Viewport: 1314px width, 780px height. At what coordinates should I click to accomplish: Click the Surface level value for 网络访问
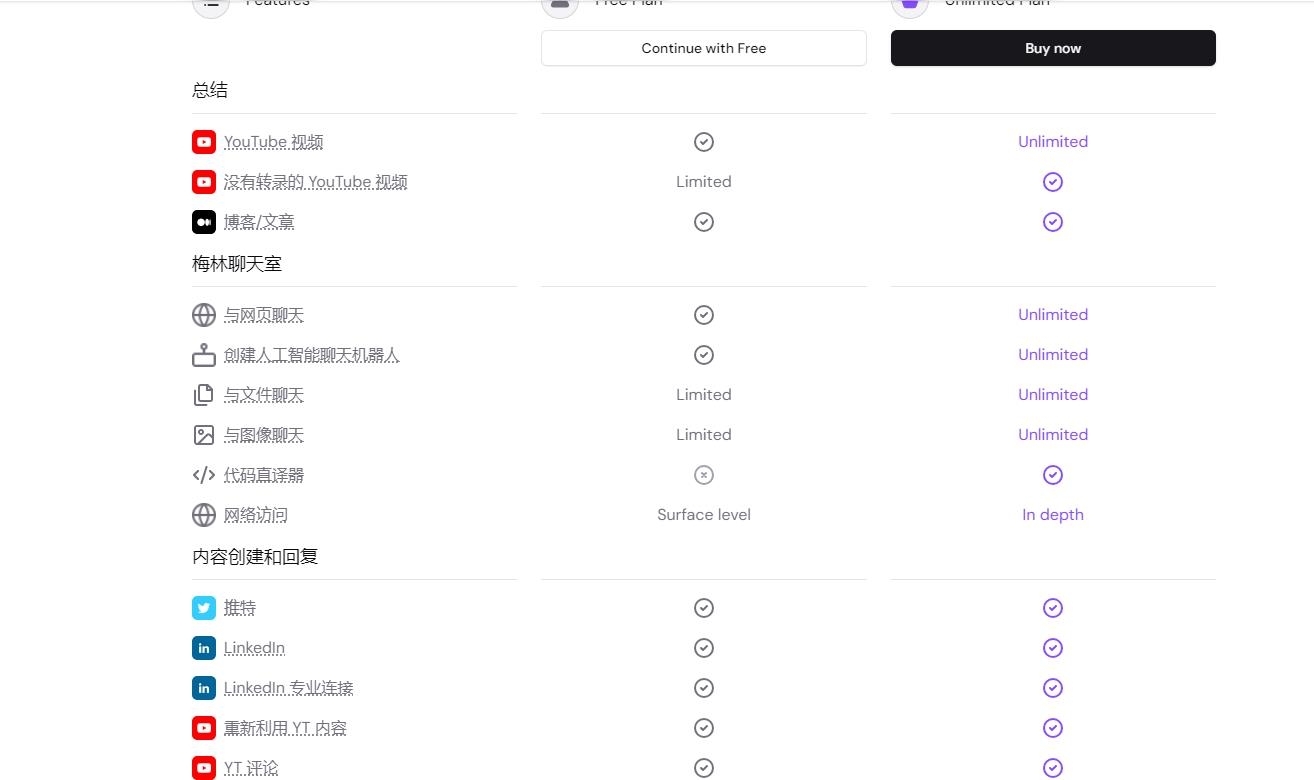(704, 515)
